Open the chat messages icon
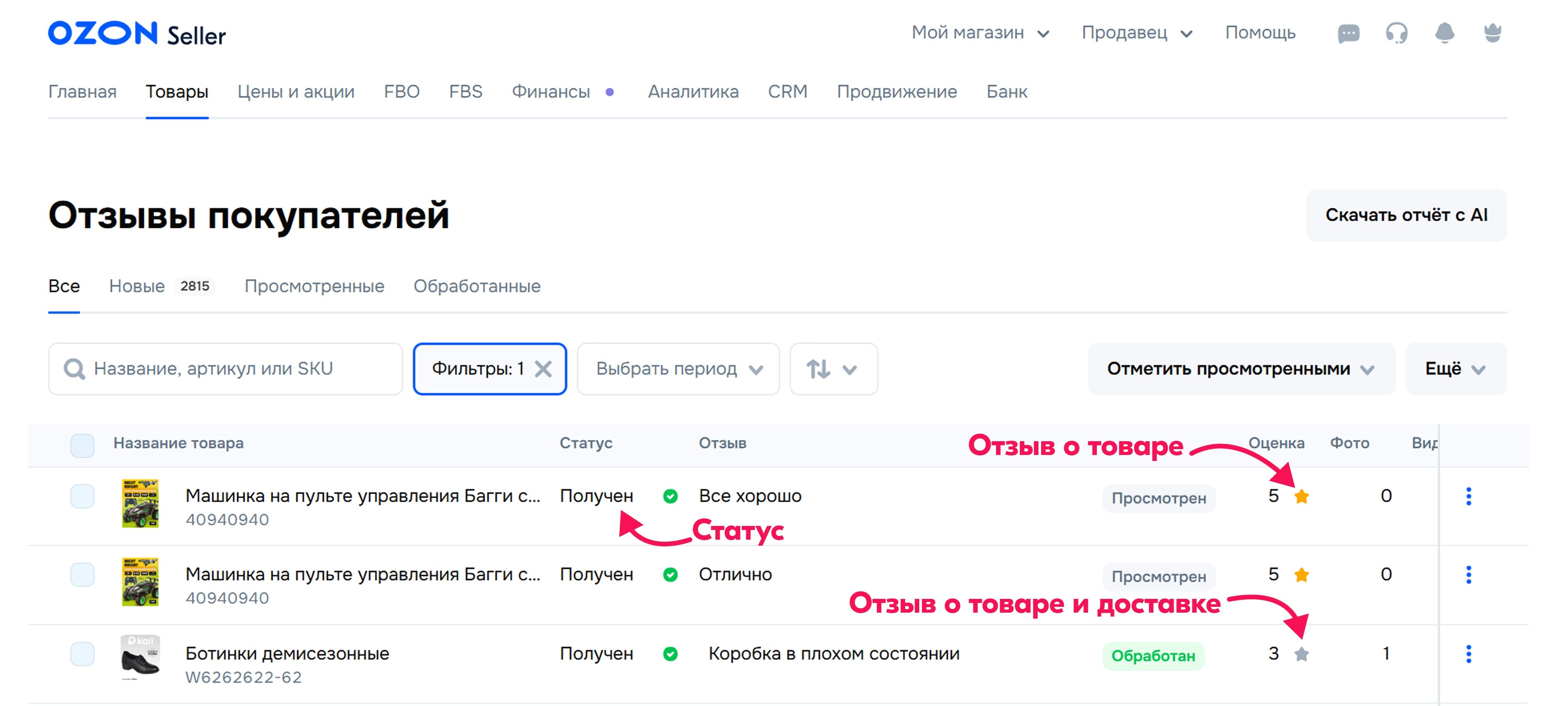Screen dimensions: 1568x706 [1348, 33]
